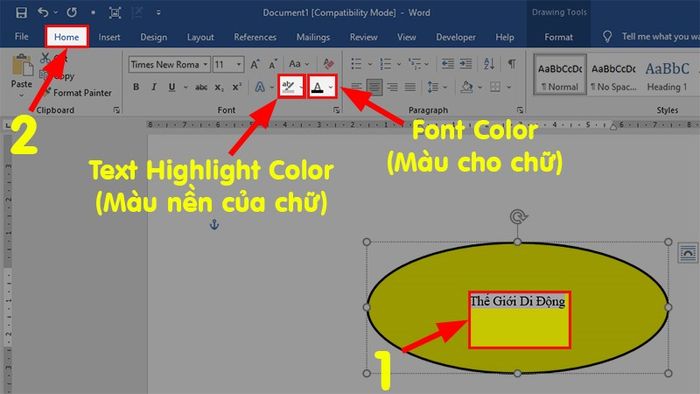Image resolution: width=700 pixels, height=394 pixels.
Task: Click the Tell me what you want box
Action: pyautogui.click(x=652, y=37)
